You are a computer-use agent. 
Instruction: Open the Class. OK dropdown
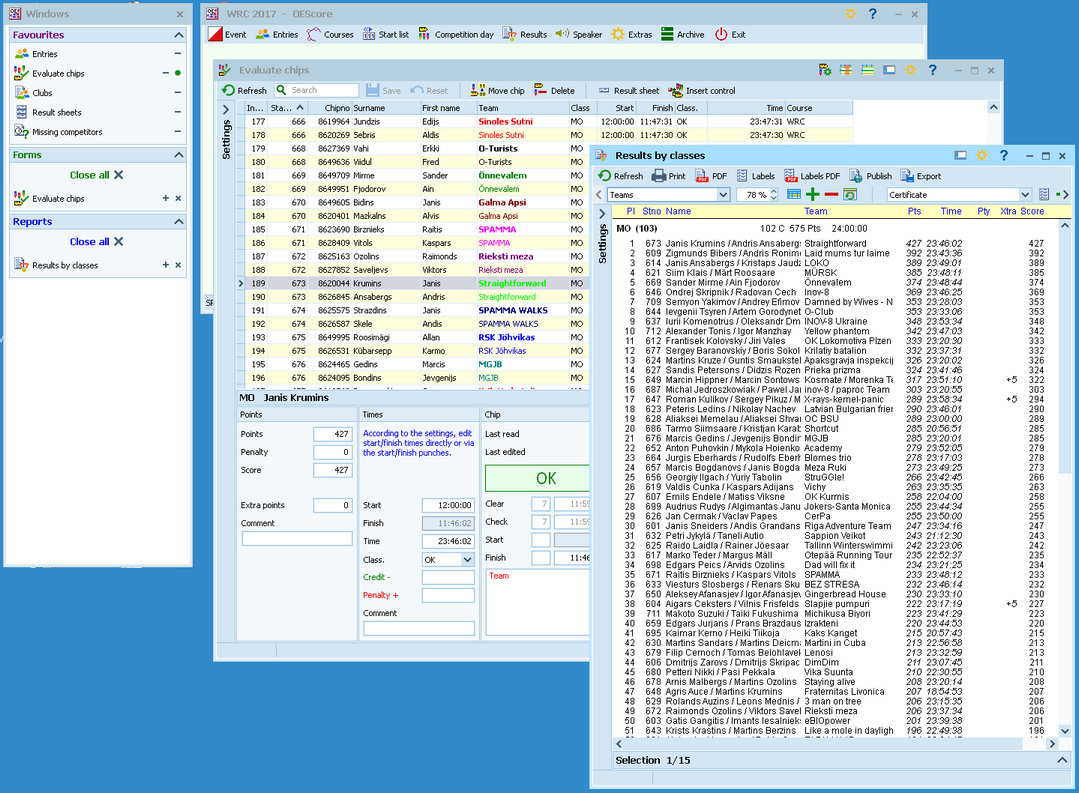[467, 560]
